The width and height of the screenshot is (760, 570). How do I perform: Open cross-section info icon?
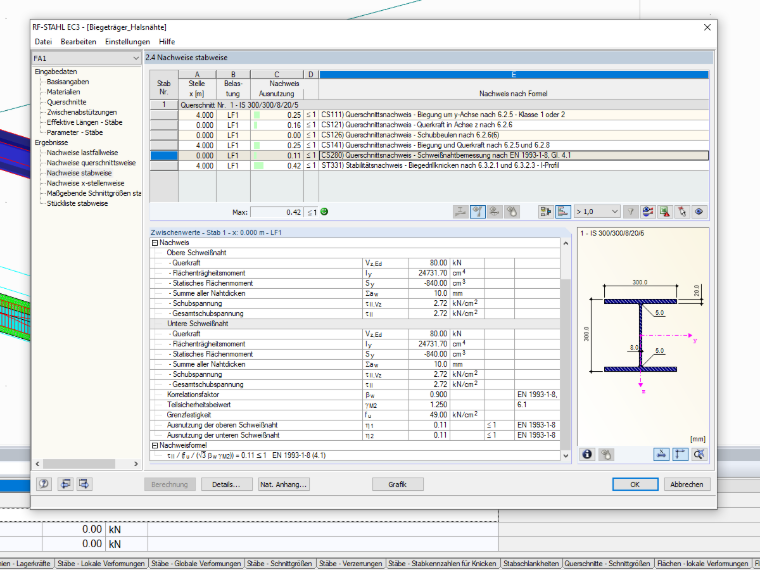point(587,454)
